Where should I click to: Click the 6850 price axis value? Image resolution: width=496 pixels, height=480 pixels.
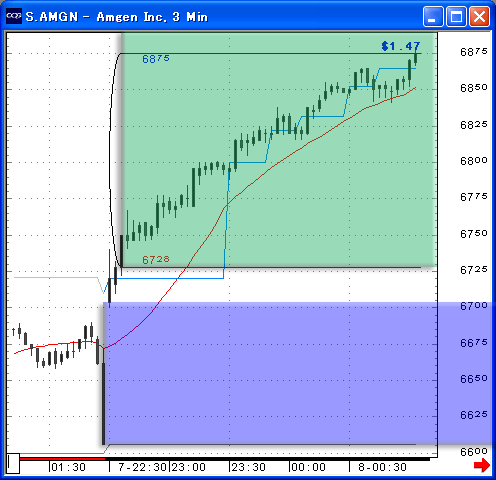pos(474,88)
